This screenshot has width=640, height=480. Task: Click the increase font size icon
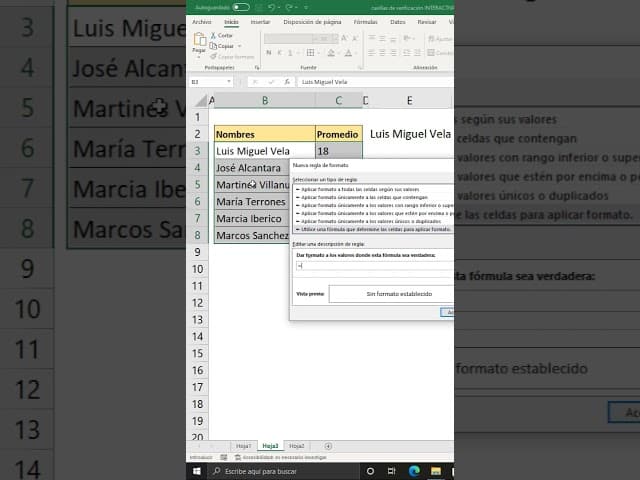coord(344,39)
